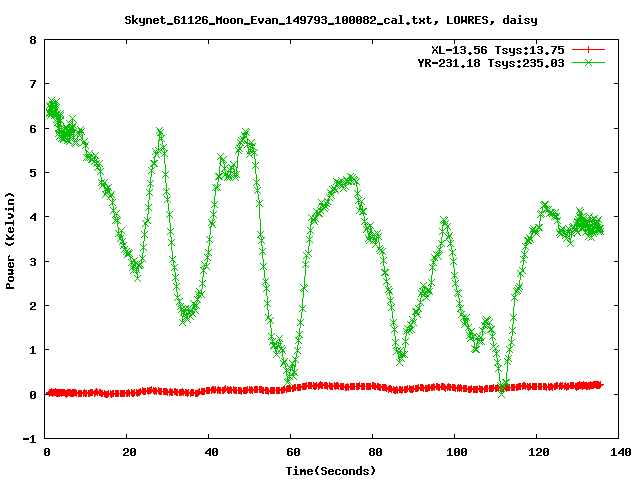This screenshot has height=480, width=640.
Task: Pick the x-axis tick label 140
Action: (619, 453)
